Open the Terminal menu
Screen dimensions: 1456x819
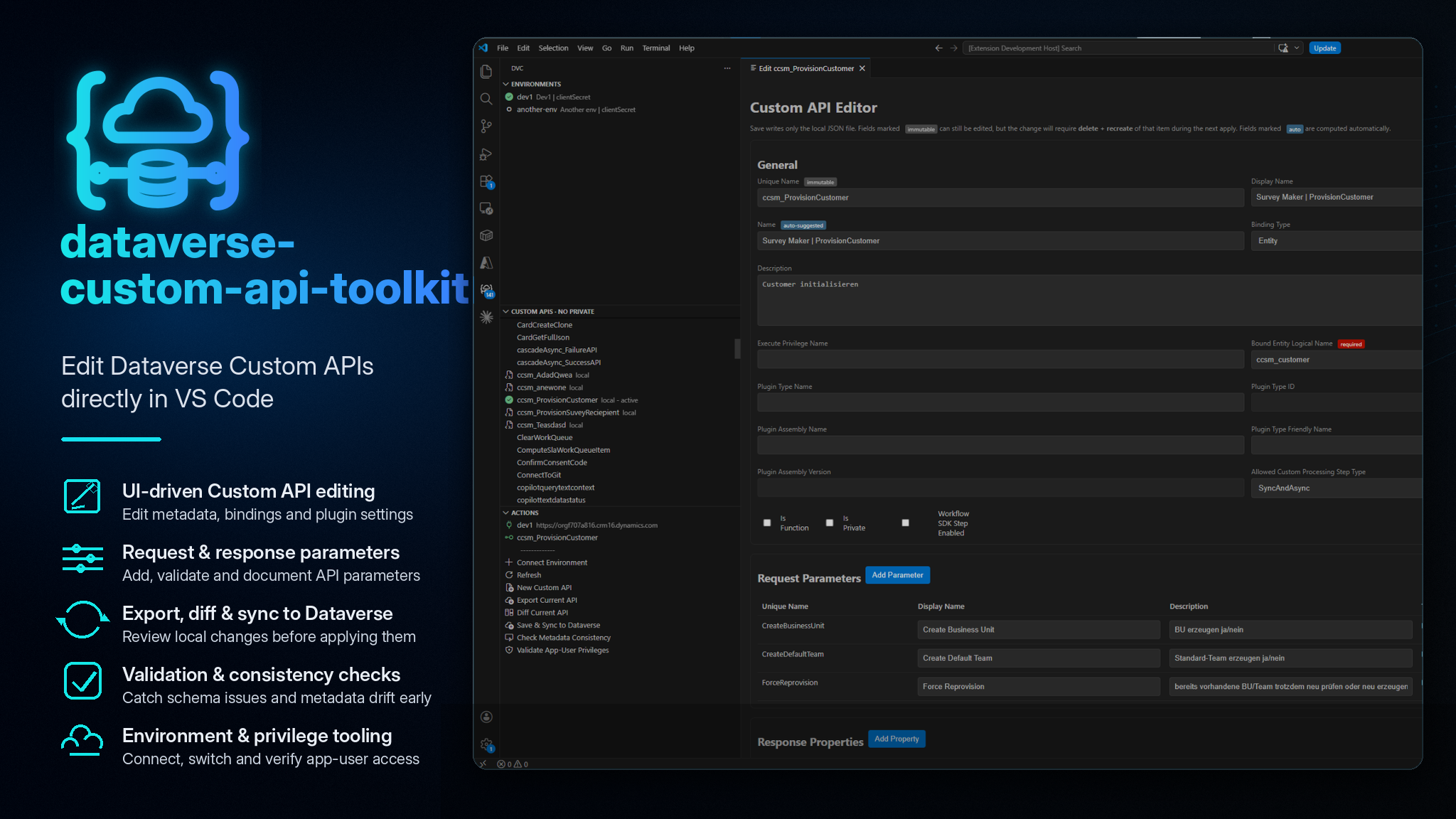pyautogui.click(x=656, y=48)
